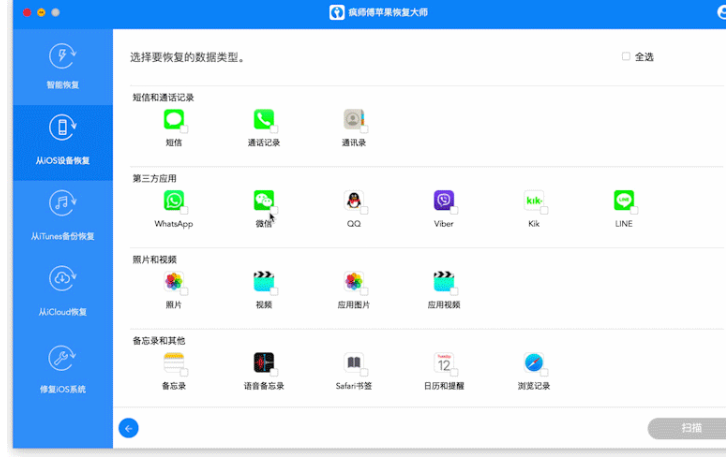The width and height of the screenshot is (726, 459).
Task: Choose the LINE app icon
Action: [x=624, y=201]
